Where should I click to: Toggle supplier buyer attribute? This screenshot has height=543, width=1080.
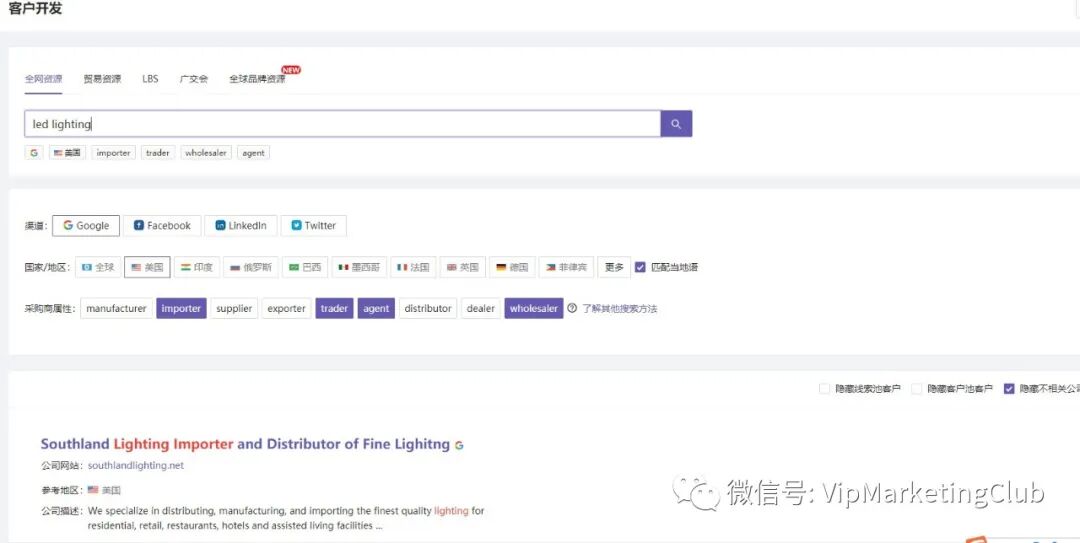pyautogui.click(x=234, y=309)
